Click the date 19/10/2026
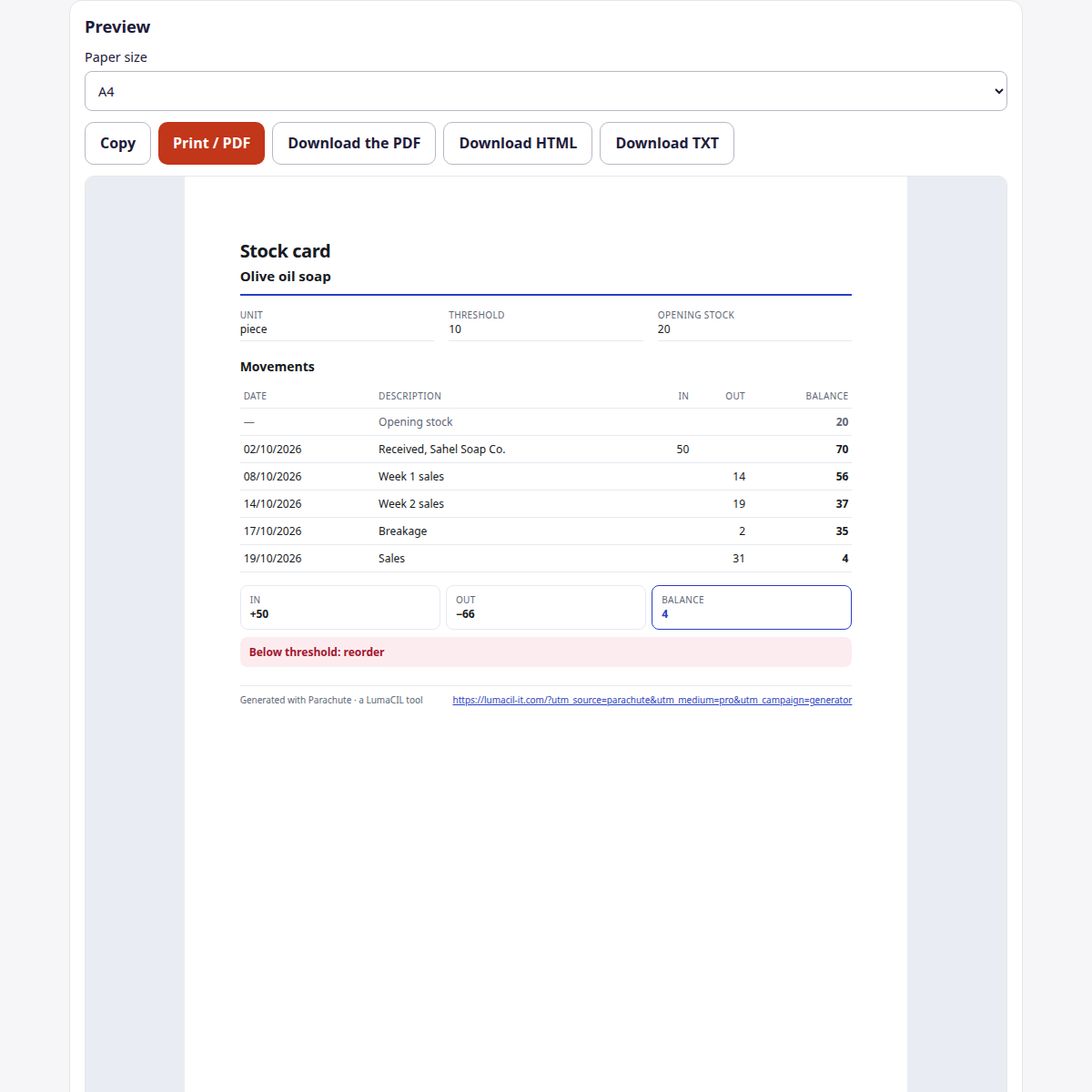 click(x=273, y=559)
